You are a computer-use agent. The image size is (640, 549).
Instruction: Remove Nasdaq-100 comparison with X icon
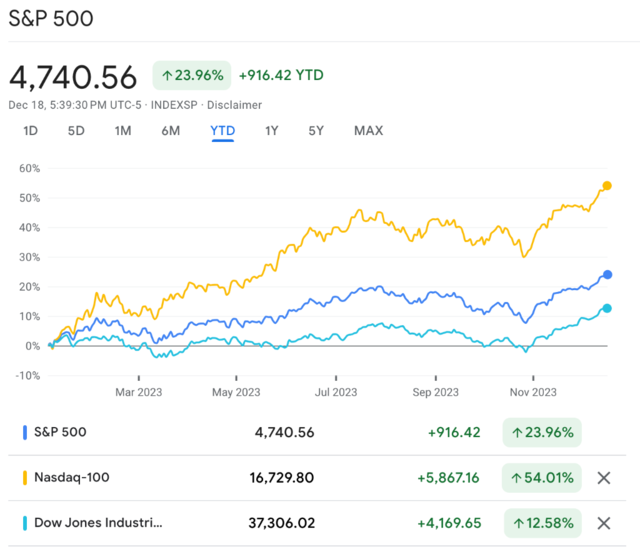click(x=603, y=478)
